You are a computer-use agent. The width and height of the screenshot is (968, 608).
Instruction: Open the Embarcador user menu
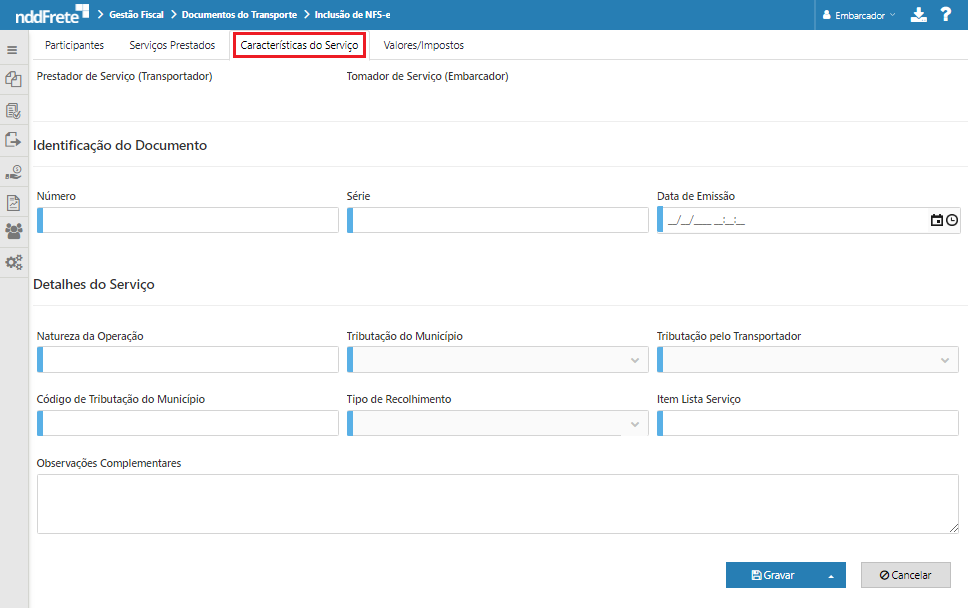point(859,16)
